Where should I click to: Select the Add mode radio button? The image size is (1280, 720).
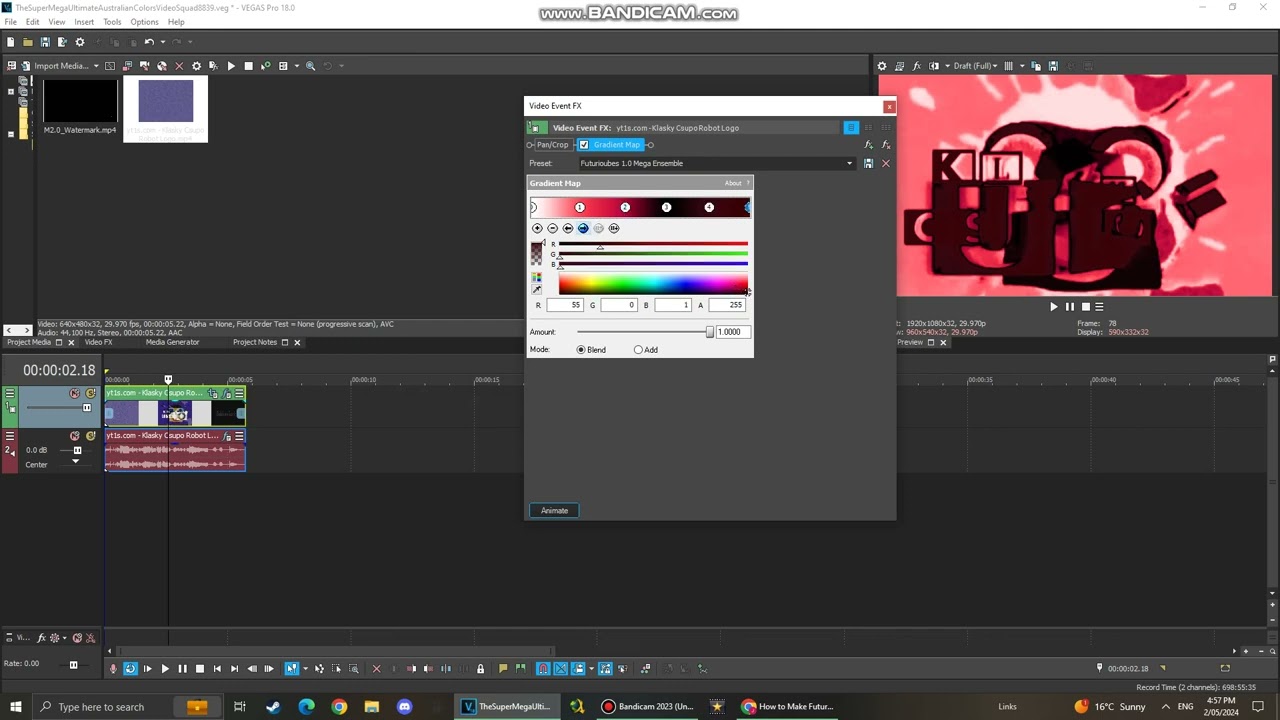[x=638, y=350]
